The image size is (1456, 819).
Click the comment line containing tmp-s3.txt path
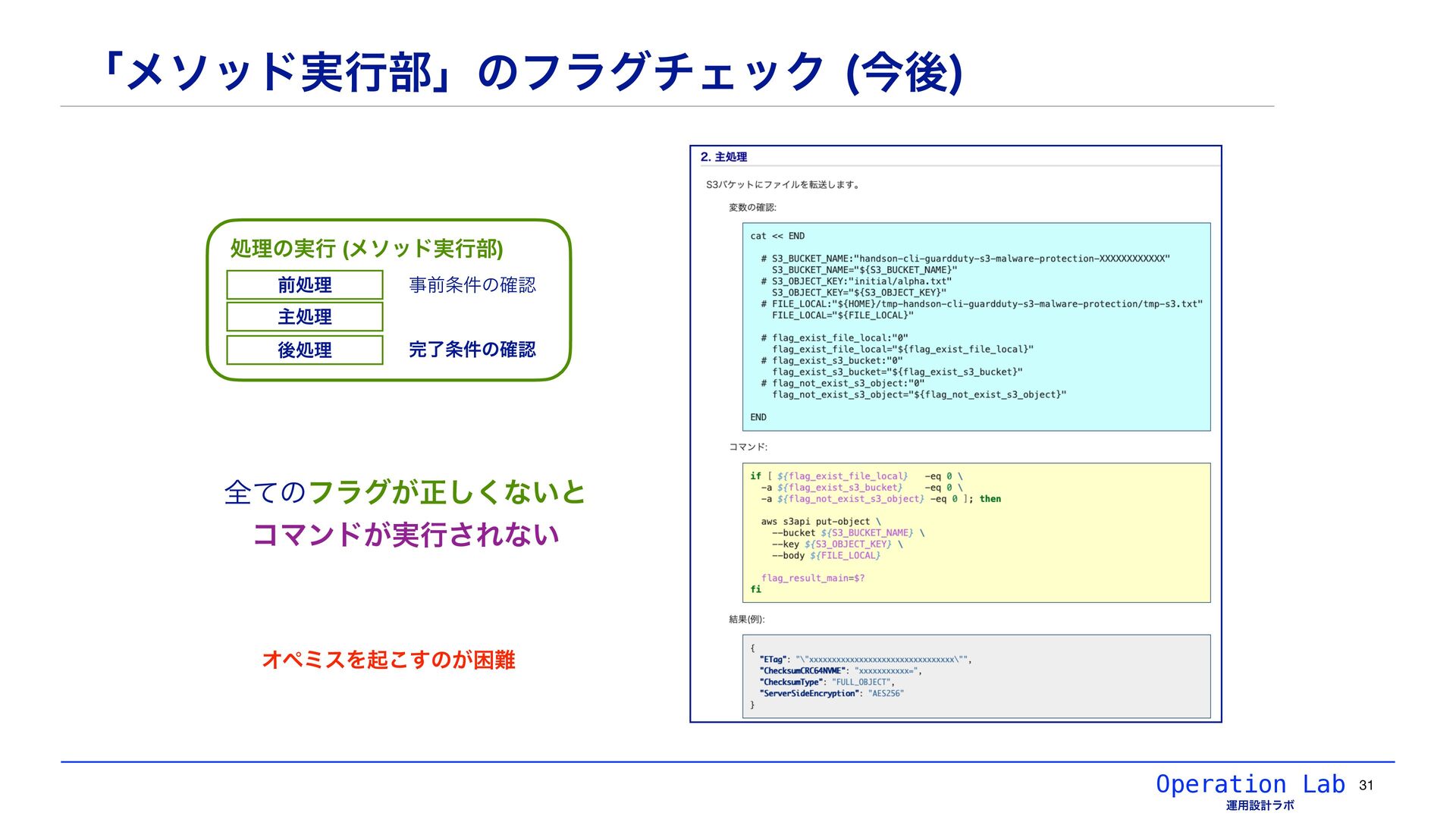pyautogui.click(x=982, y=304)
